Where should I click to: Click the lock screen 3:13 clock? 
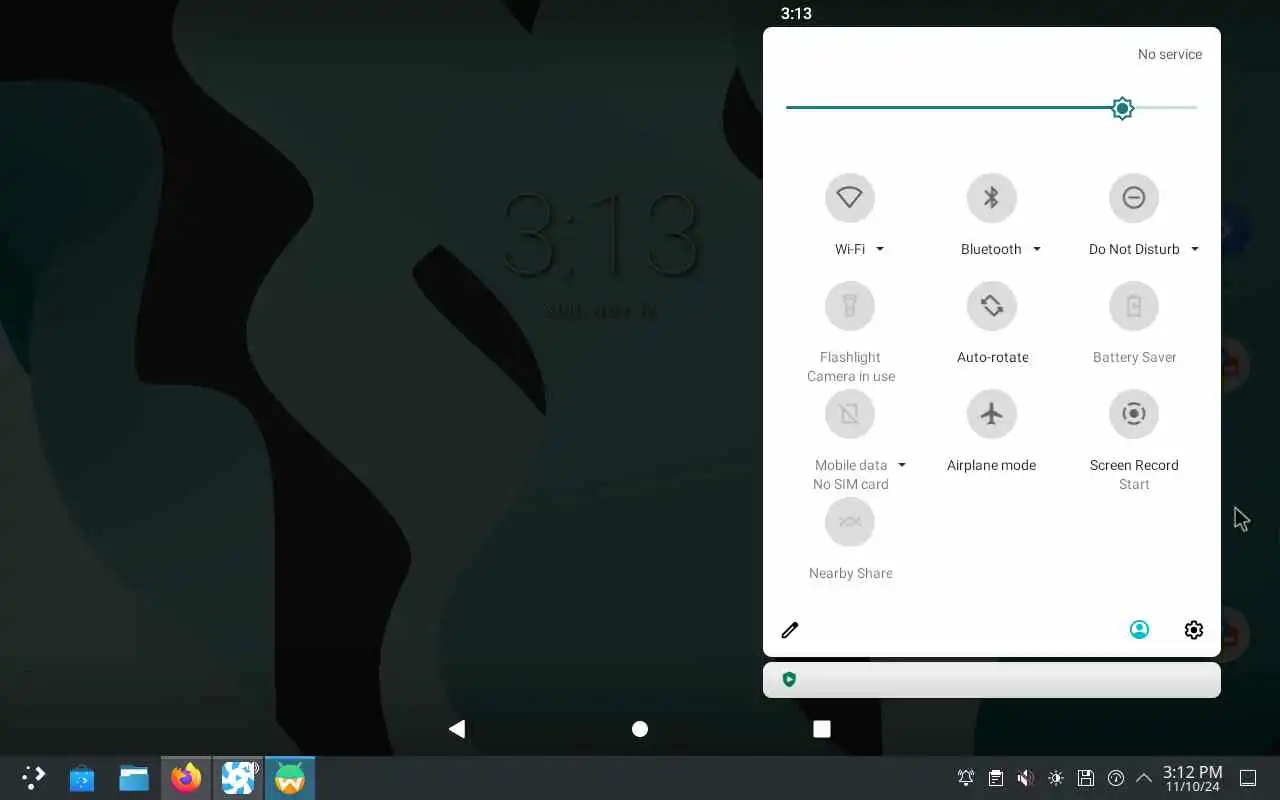(601, 237)
